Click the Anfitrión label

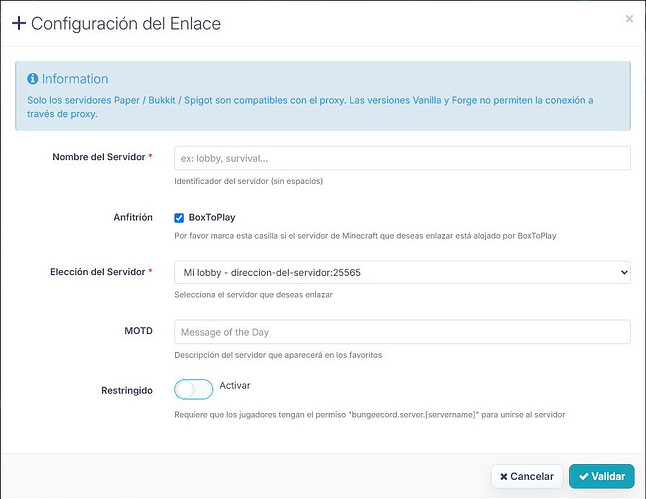click(x=133, y=217)
